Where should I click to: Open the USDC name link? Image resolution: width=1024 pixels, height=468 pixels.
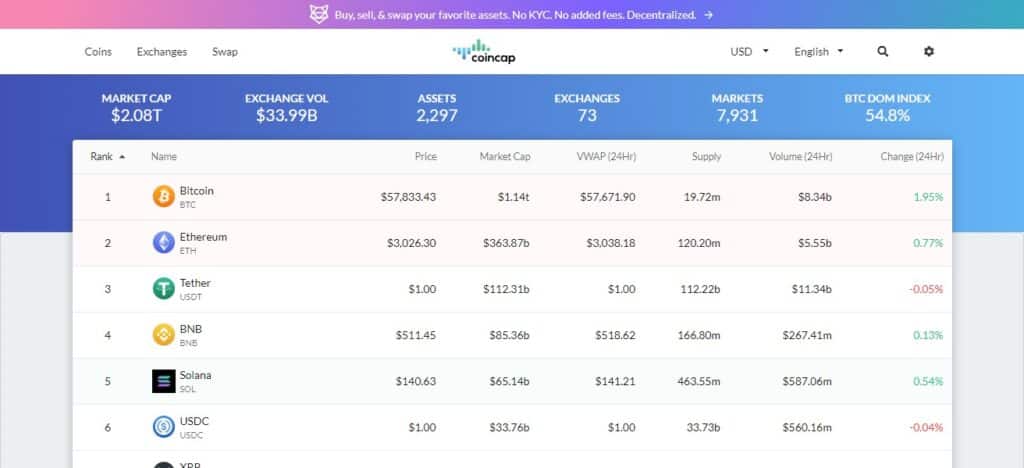tap(194, 421)
